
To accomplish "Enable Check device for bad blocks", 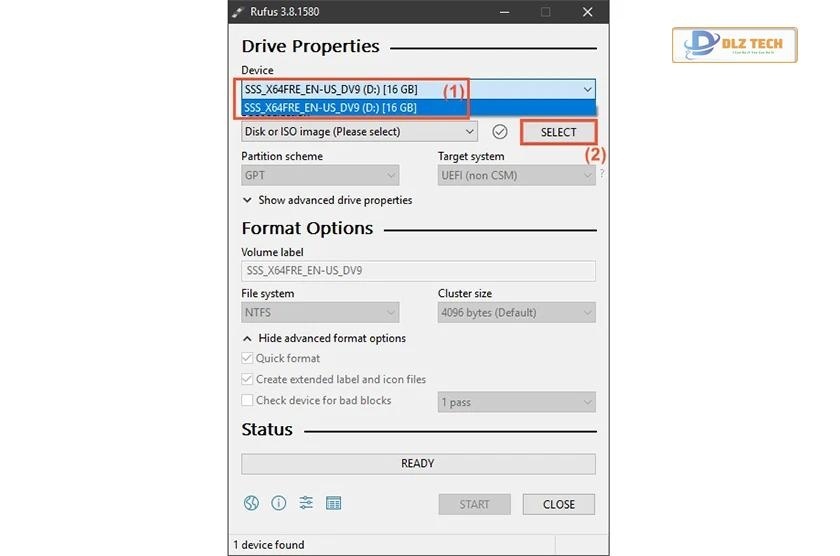I will [248, 401].
